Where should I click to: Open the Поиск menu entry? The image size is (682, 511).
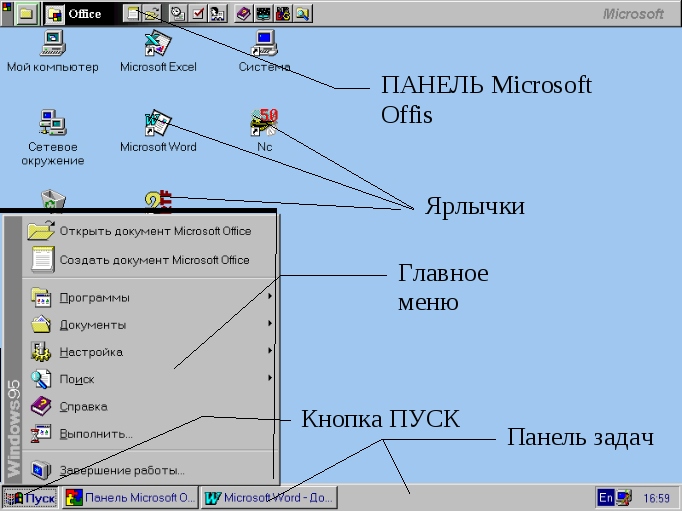coord(149,379)
